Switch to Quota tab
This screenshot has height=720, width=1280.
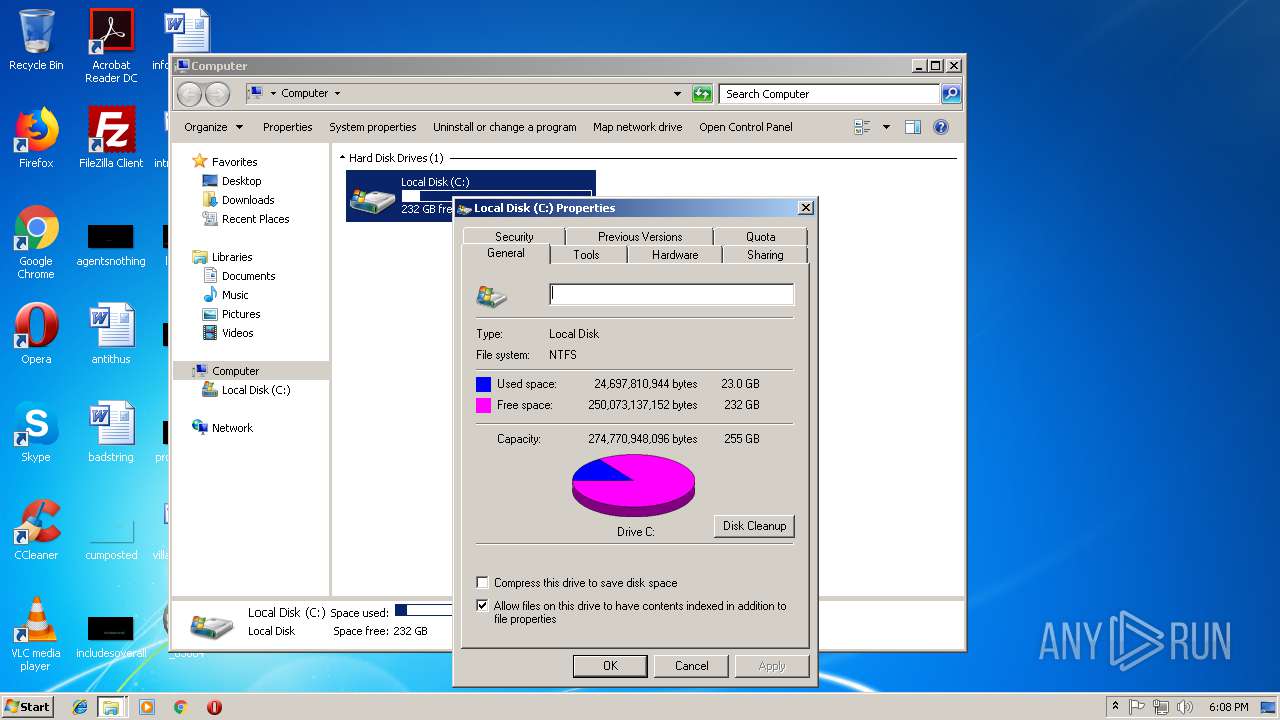pos(760,237)
